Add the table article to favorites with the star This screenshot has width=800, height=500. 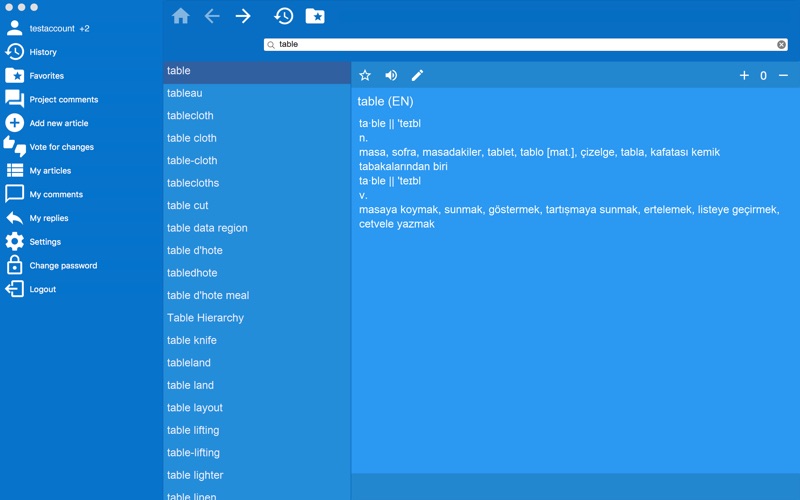pyautogui.click(x=365, y=76)
